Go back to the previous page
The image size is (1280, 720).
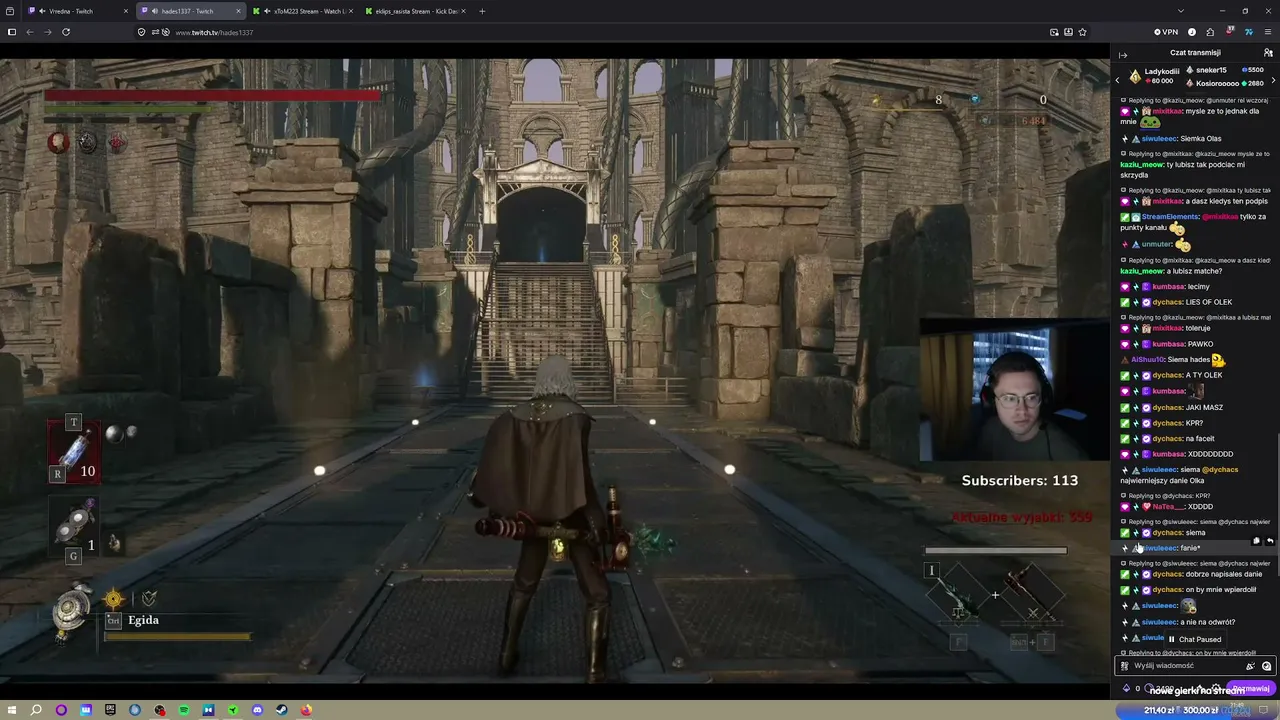coord(29,32)
